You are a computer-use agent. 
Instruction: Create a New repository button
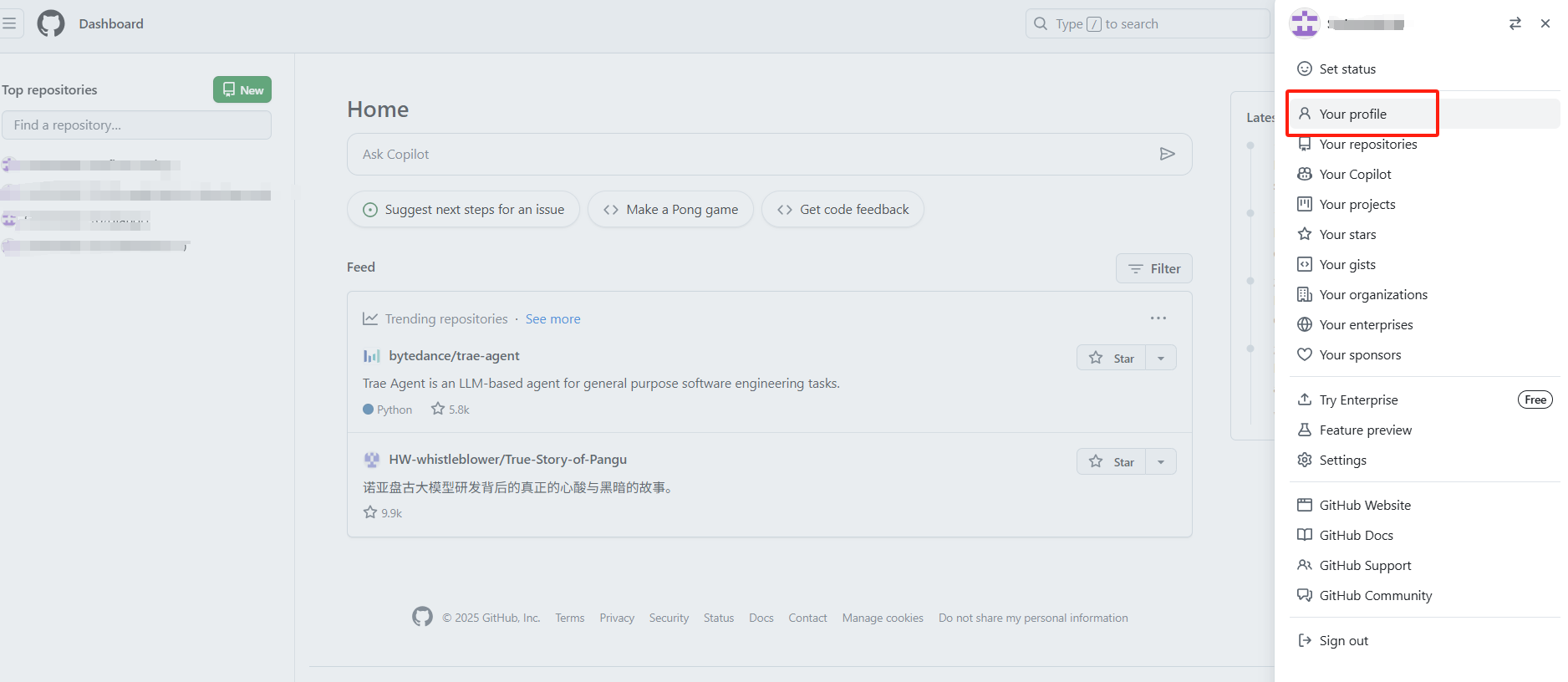point(242,89)
